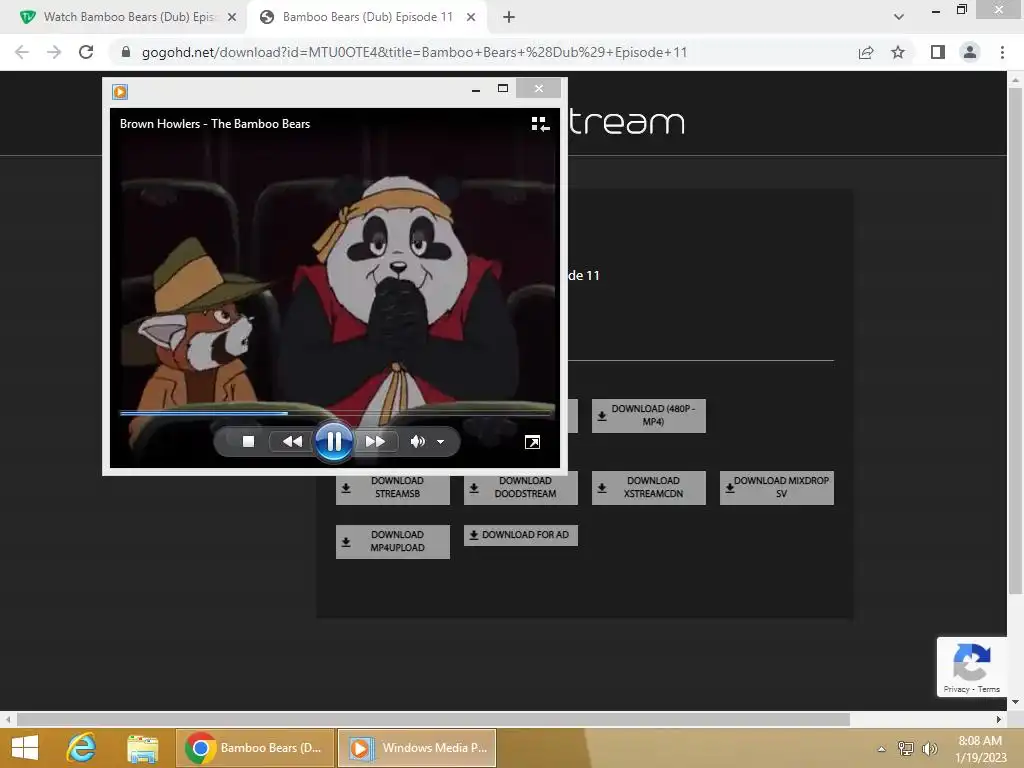The width and height of the screenshot is (1024, 768).
Task: Click the page's vertical scrollbar
Action: pyautogui.click(x=1015, y=340)
